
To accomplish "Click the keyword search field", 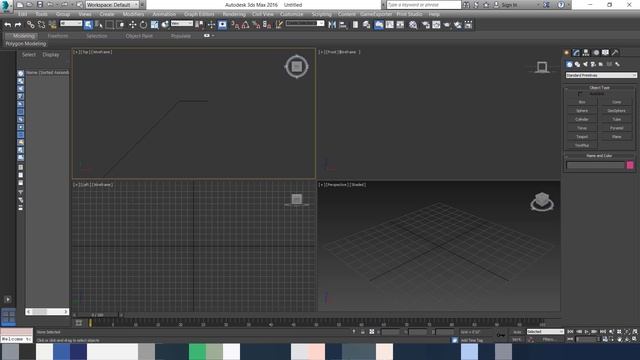I will (423, 5).
